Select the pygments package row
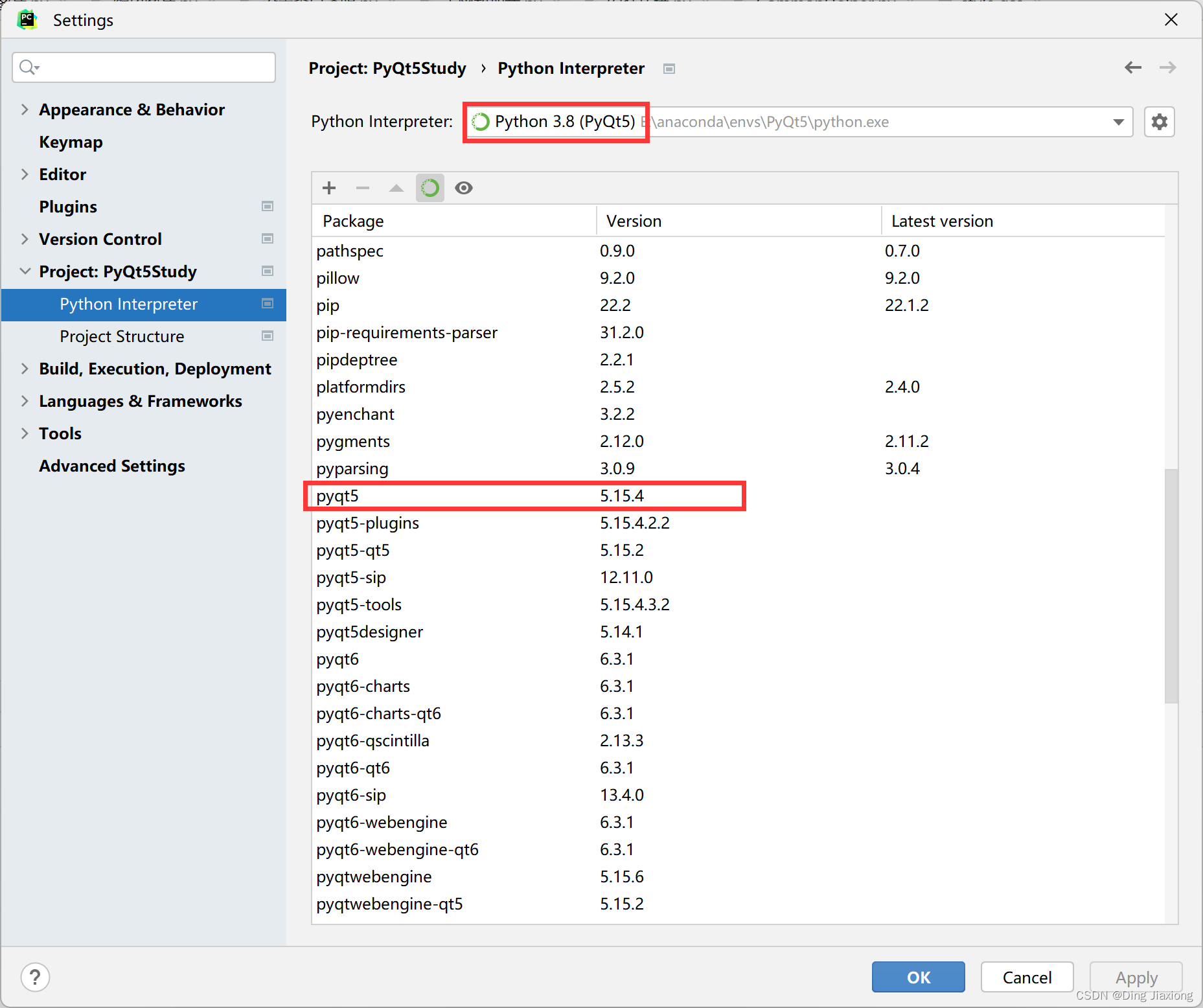This screenshot has height=1008, width=1203. (x=739, y=441)
